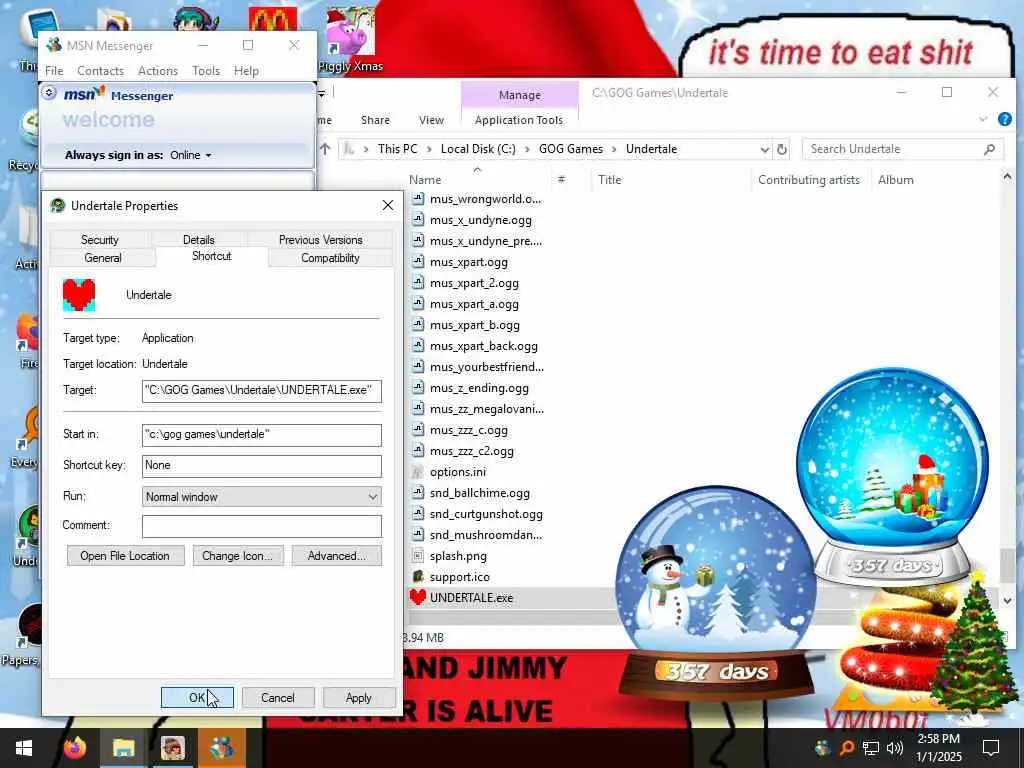The width and height of the screenshot is (1024, 768).
Task: Open Firefox from the taskbar
Action: 75,748
